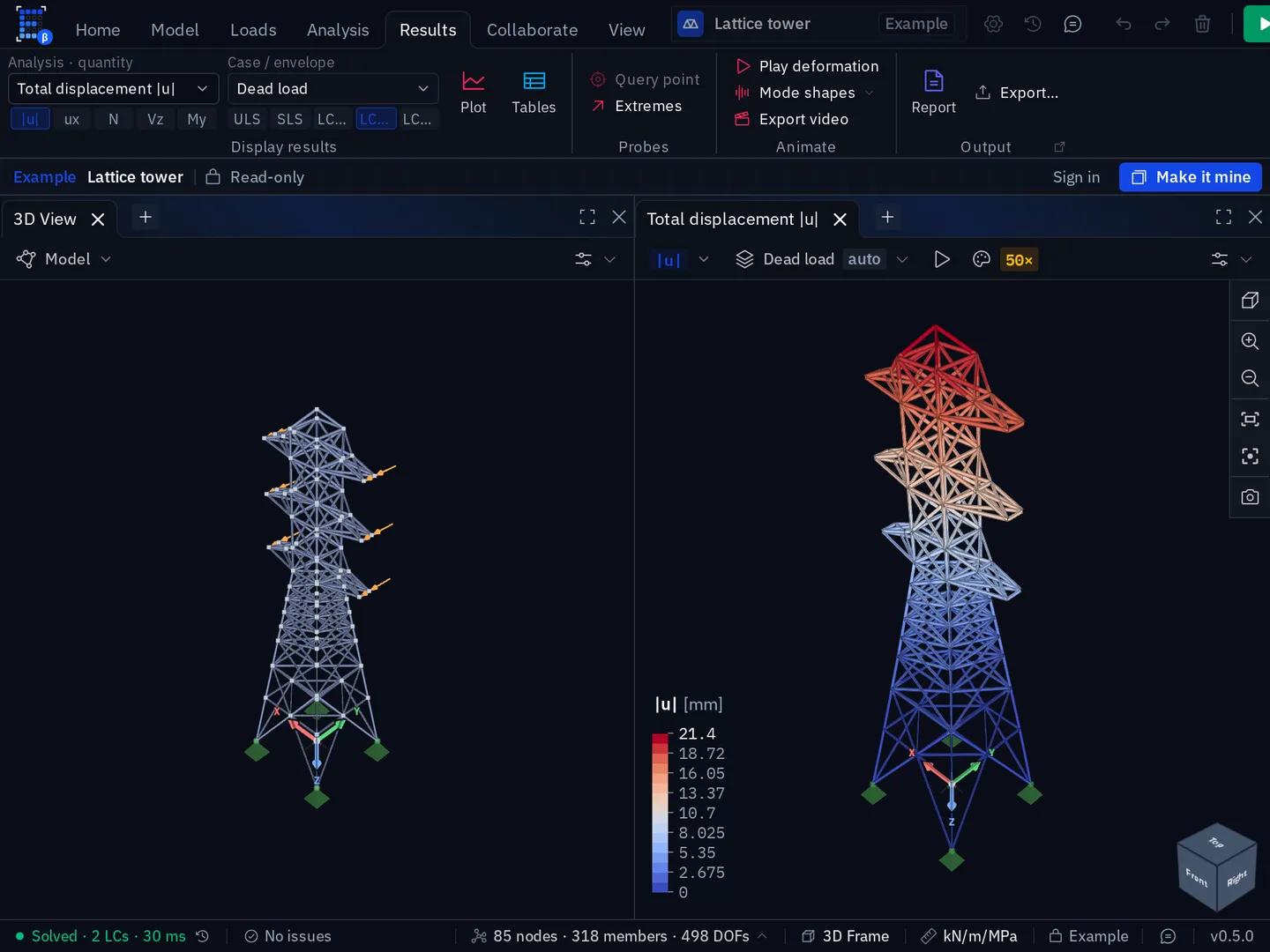Open the Plot results view
Viewport: 1270px width, 952px height.
pos(473,93)
